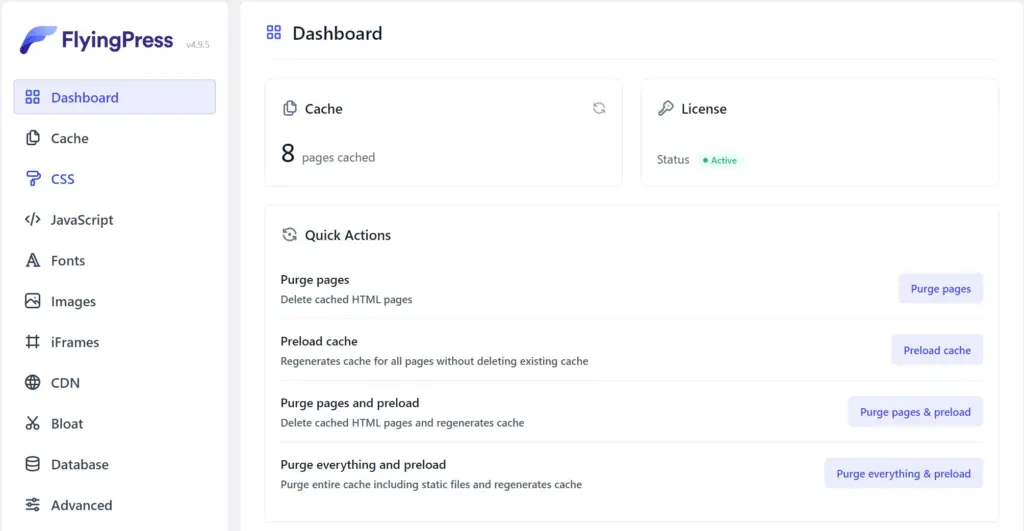Click the FlyingPress logo icon
This screenshot has height=531, width=1024.
tap(38, 40)
